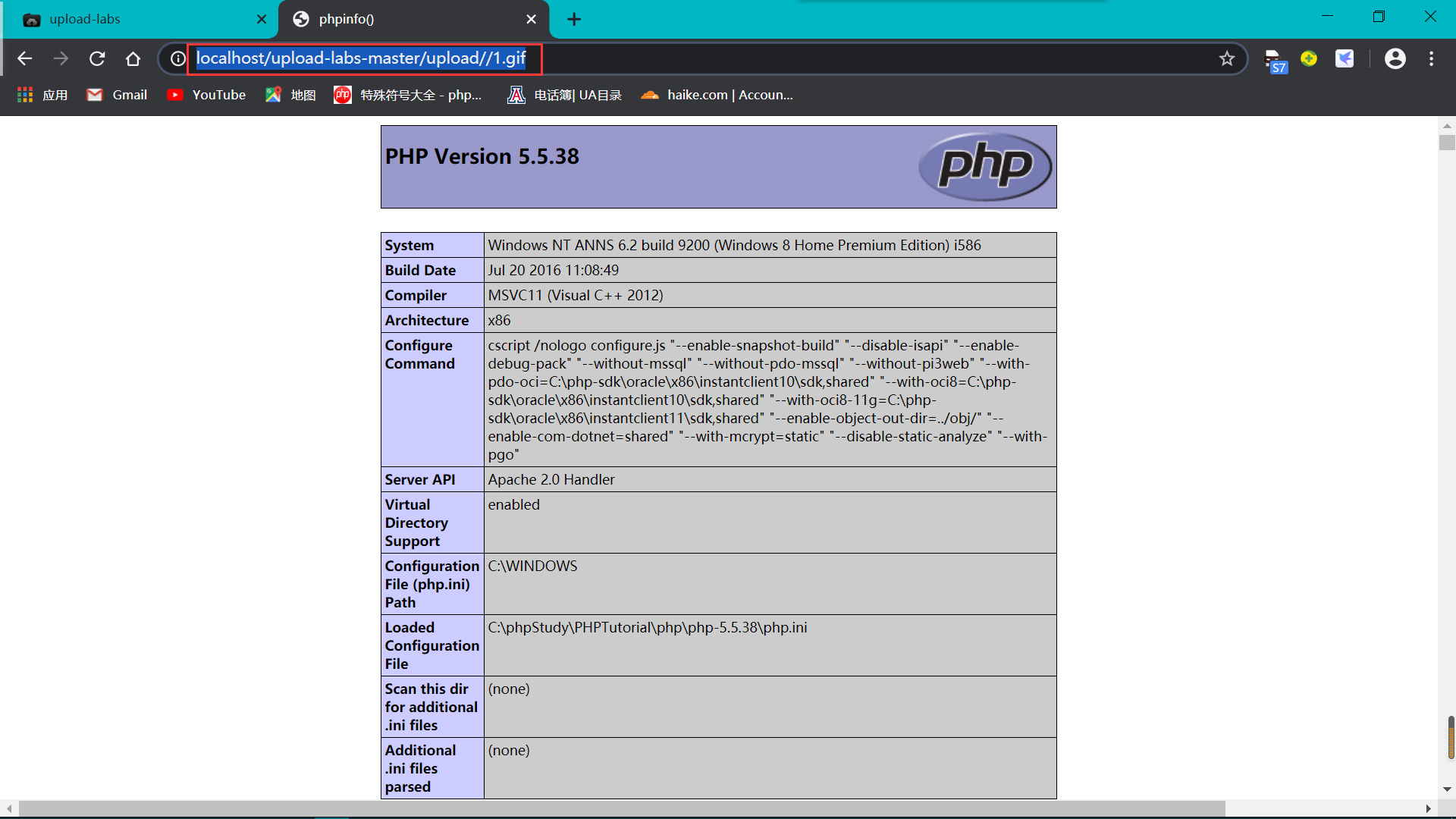Click the browser back arrow

click(24, 58)
